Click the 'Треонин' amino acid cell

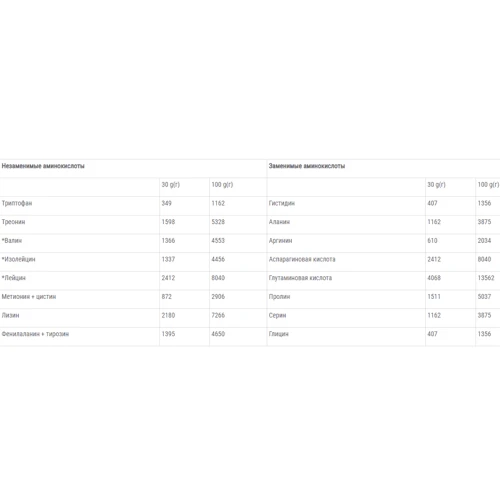coord(13,222)
